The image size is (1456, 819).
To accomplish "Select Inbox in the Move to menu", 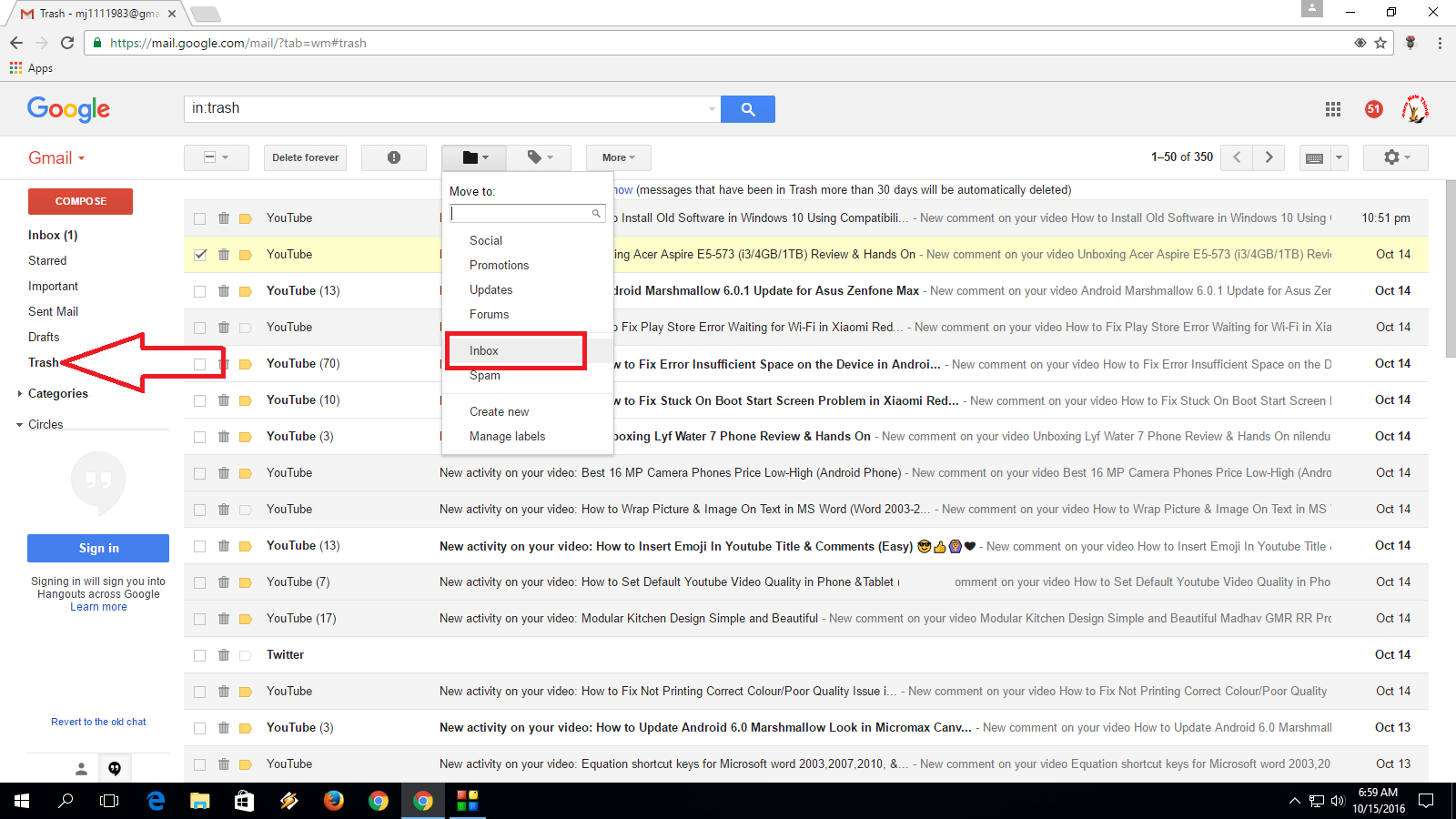I will pos(483,350).
